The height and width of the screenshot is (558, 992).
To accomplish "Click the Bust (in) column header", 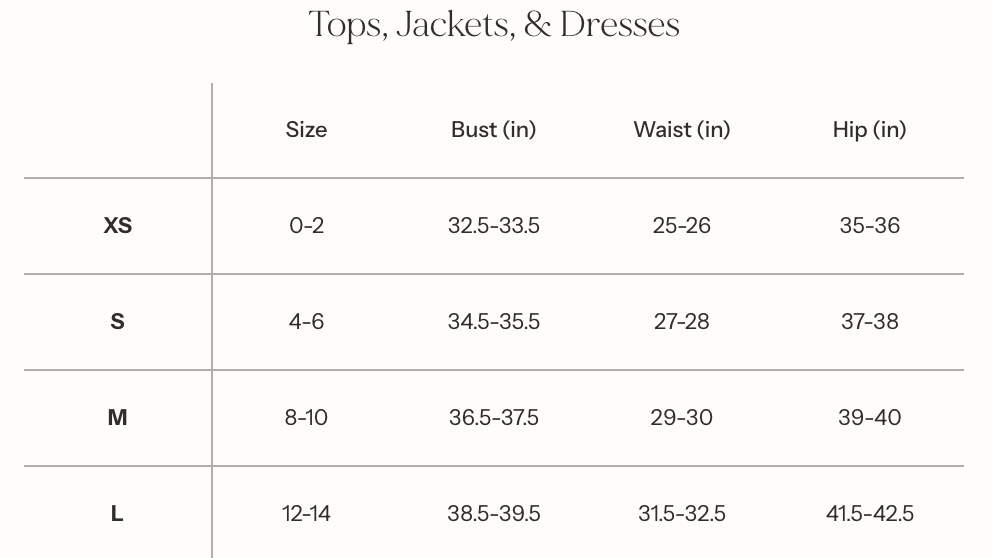I will pos(493,129).
